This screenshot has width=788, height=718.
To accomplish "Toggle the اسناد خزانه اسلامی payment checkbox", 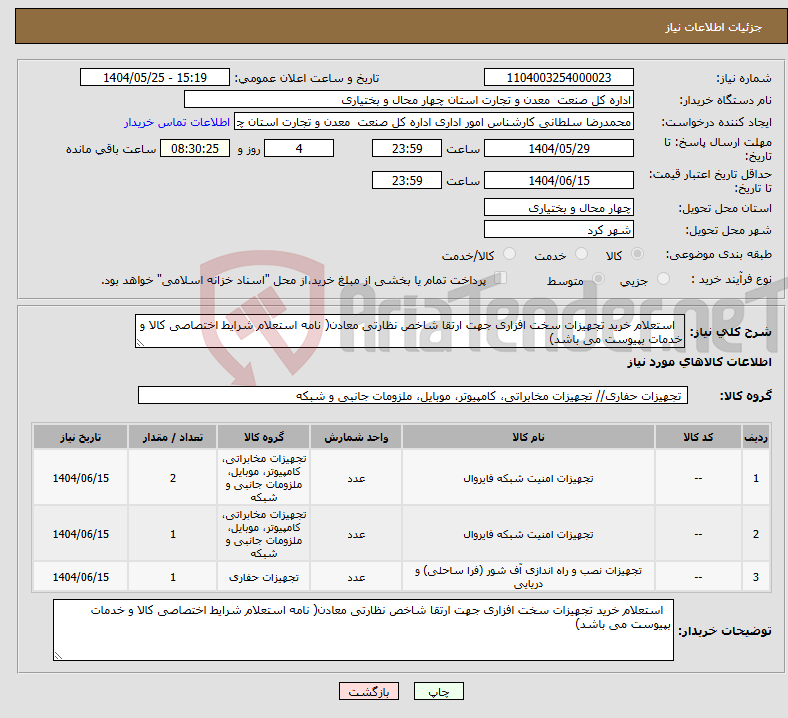I will point(502,280).
